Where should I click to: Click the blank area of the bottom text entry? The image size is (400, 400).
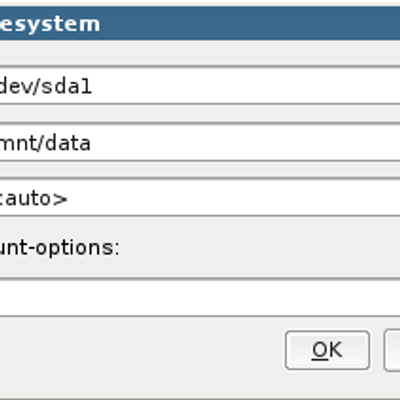coord(200,298)
